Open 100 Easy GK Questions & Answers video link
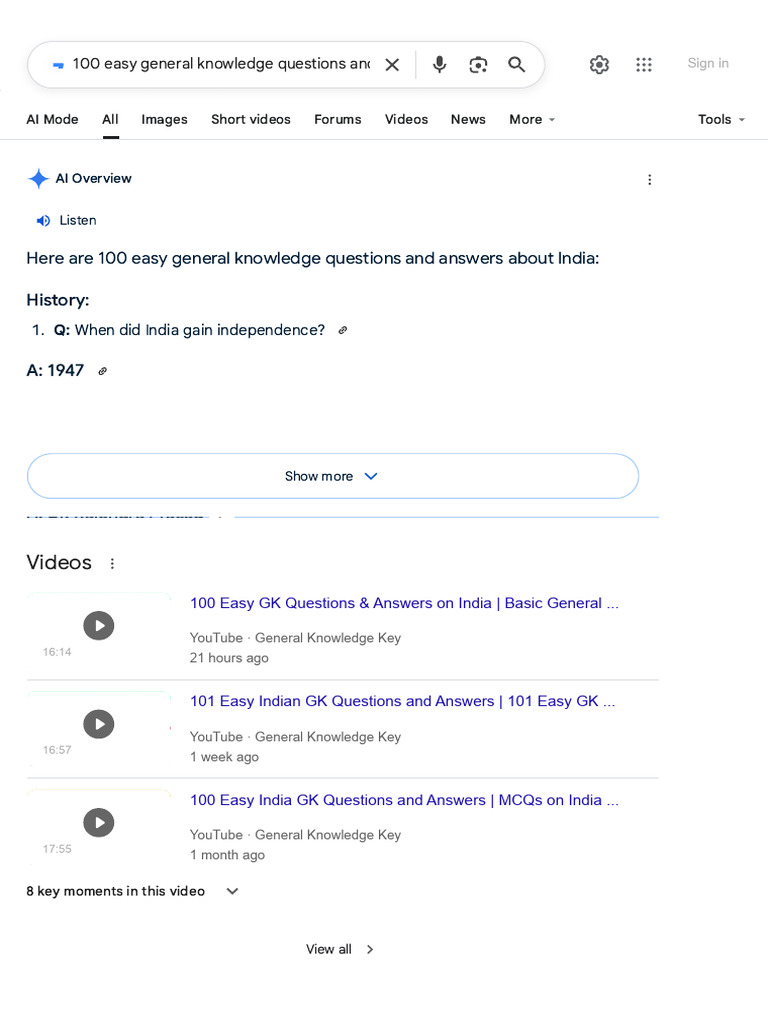 pyautogui.click(x=404, y=603)
